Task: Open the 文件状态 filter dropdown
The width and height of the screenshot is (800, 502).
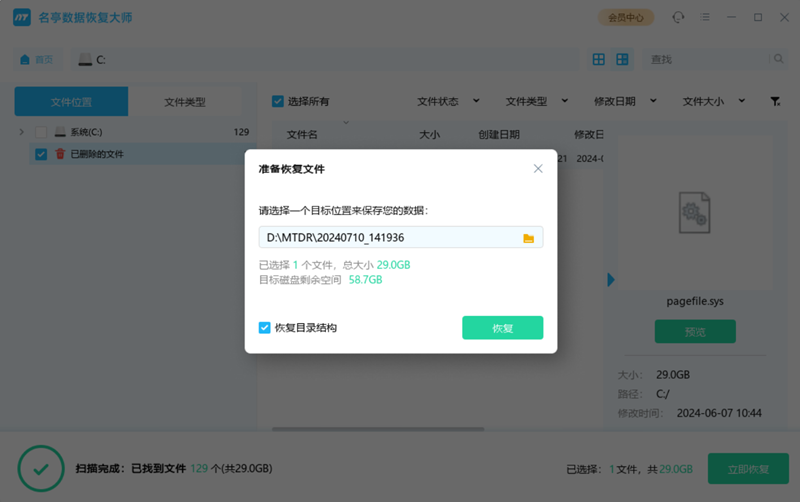Action: click(x=448, y=101)
